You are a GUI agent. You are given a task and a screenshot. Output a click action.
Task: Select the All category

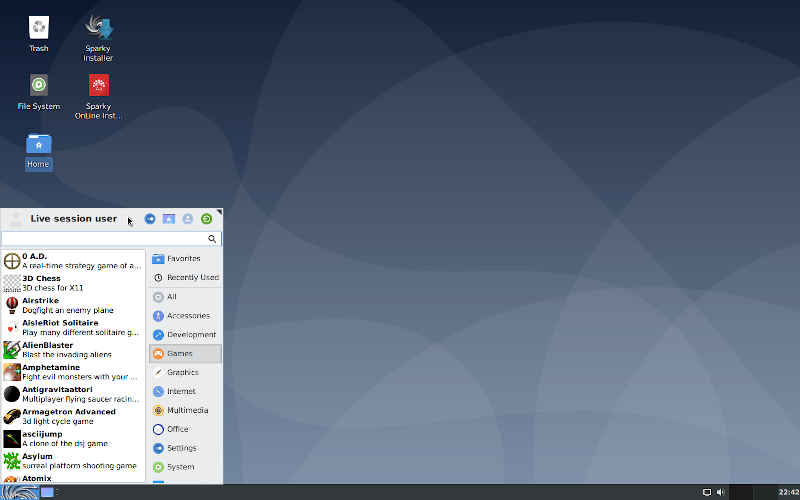click(186, 297)
